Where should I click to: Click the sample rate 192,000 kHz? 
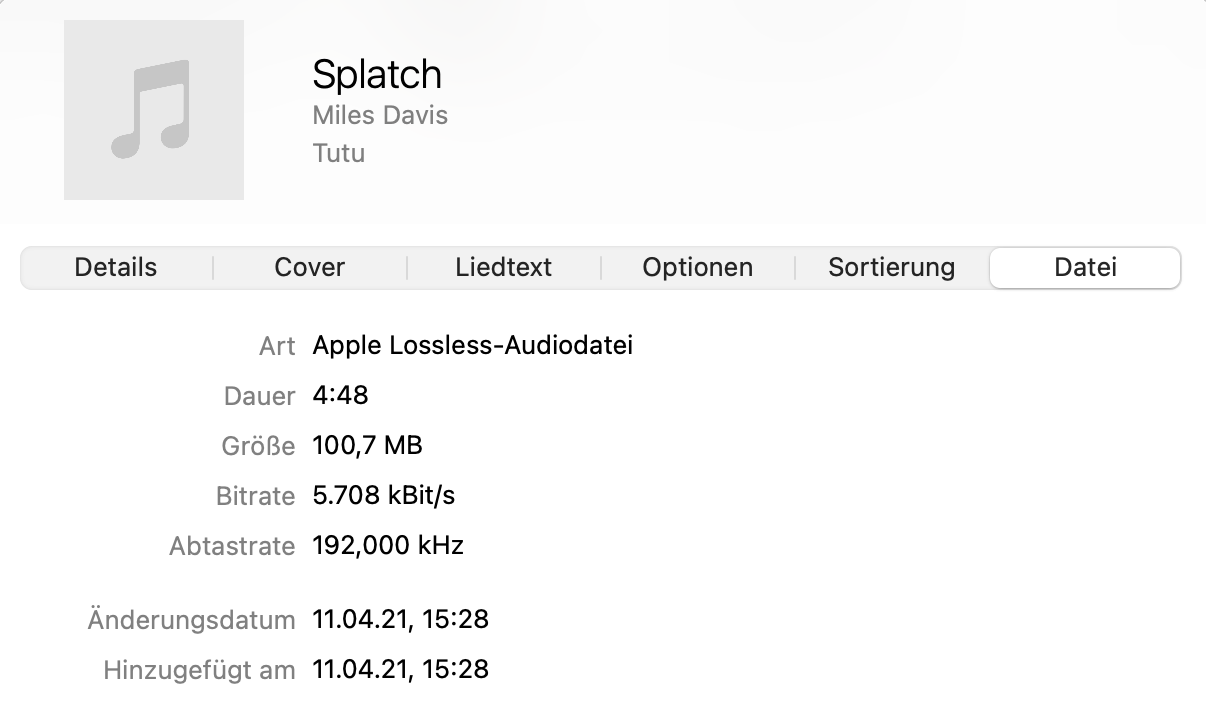tap(388, 545)
